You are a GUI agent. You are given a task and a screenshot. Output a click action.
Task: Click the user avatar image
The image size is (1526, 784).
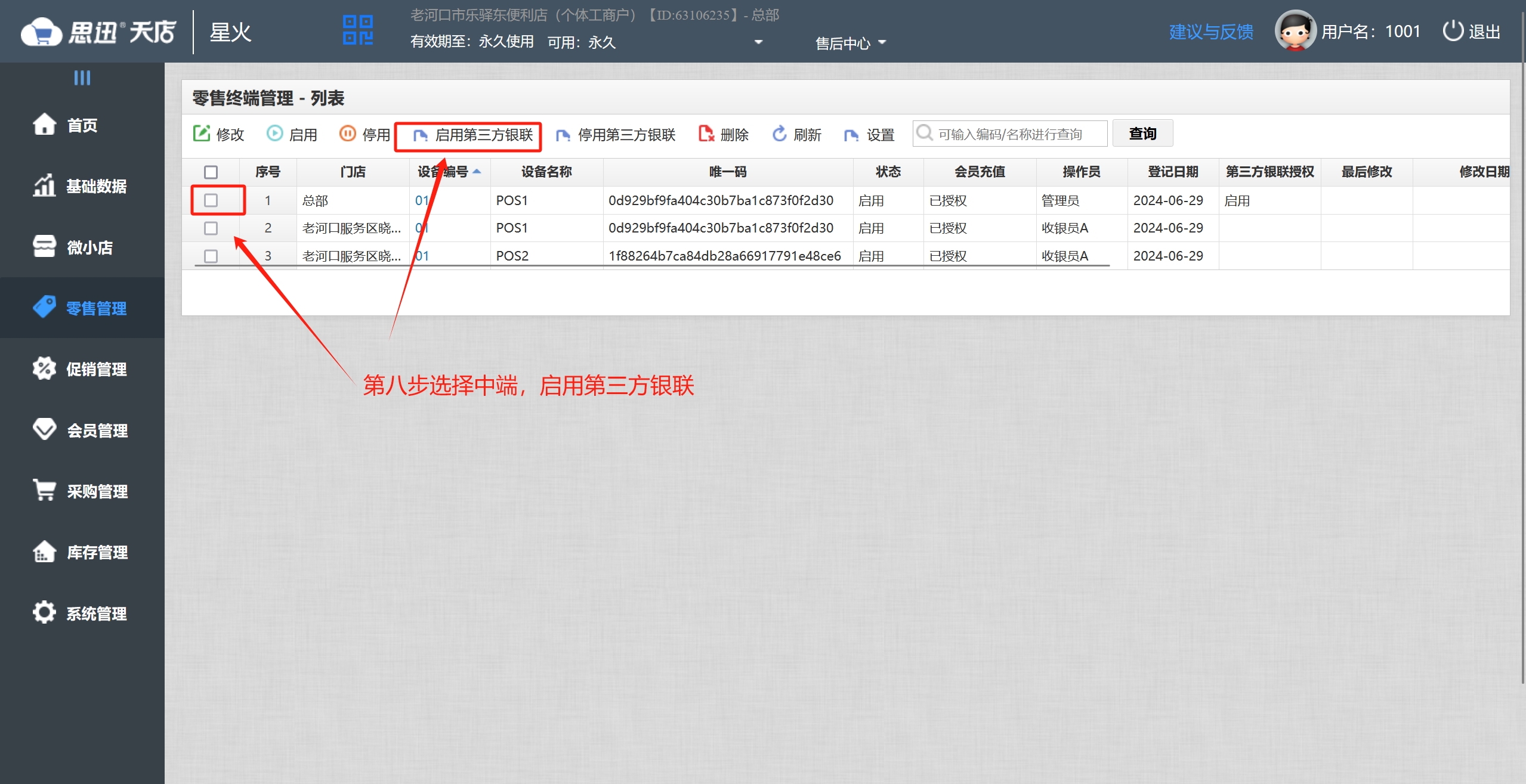point(1295,31)
